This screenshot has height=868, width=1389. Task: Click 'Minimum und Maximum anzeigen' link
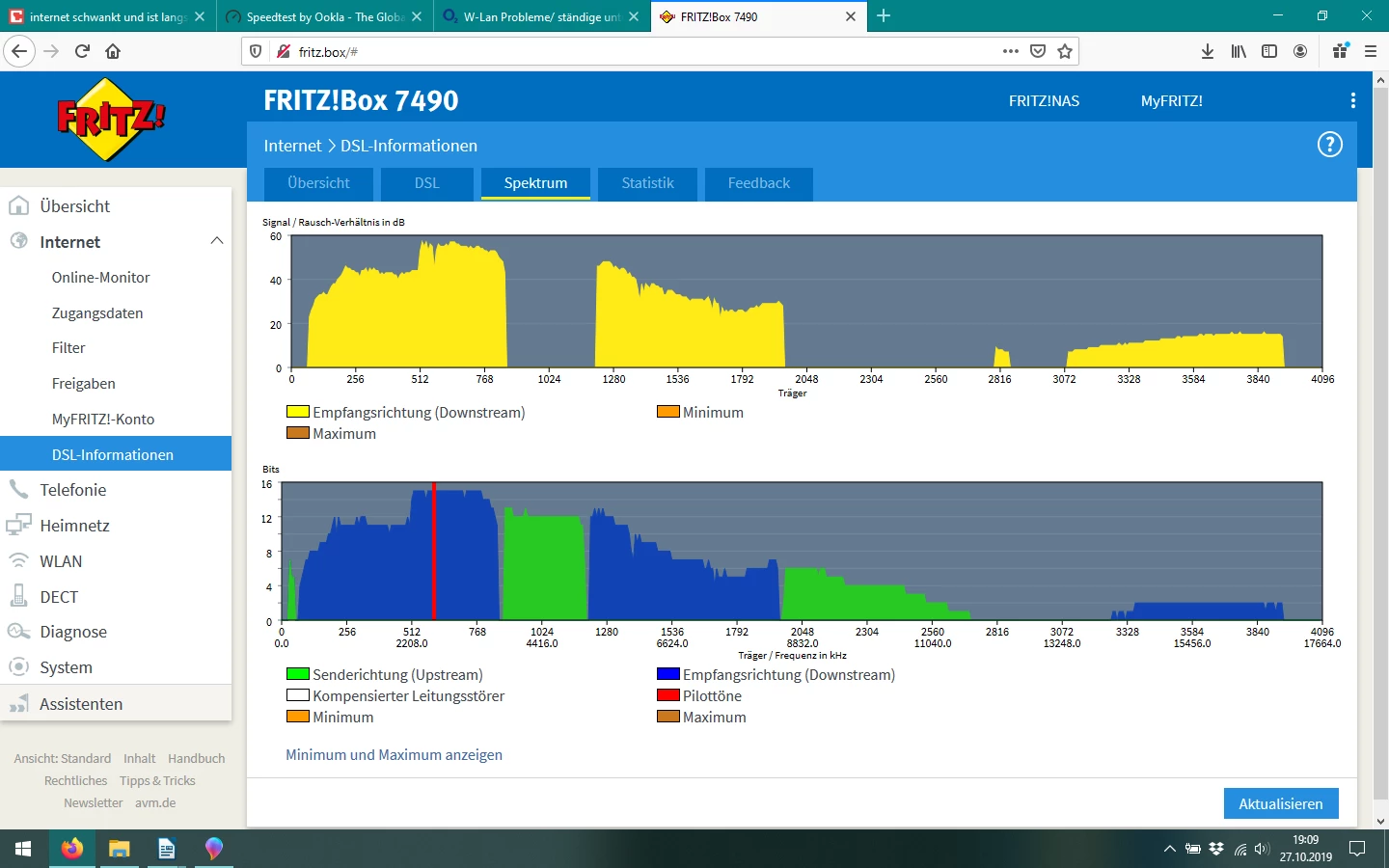pyautogui.click(x=394, y=755)
